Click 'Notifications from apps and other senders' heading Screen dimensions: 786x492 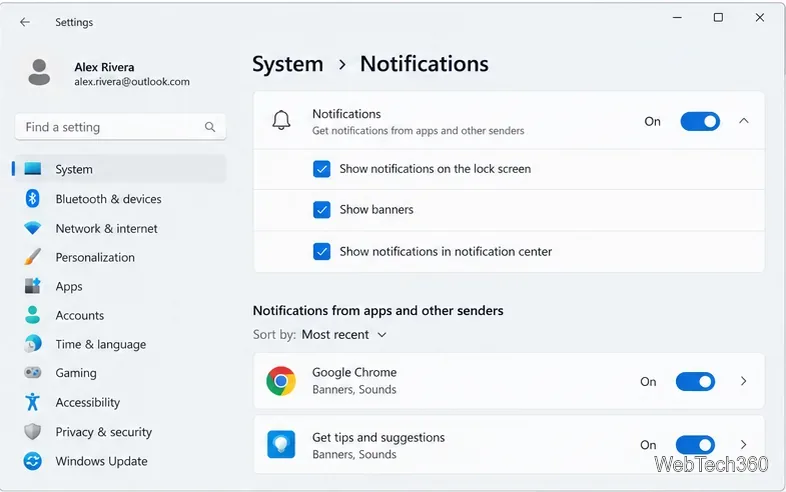[378, 310]
